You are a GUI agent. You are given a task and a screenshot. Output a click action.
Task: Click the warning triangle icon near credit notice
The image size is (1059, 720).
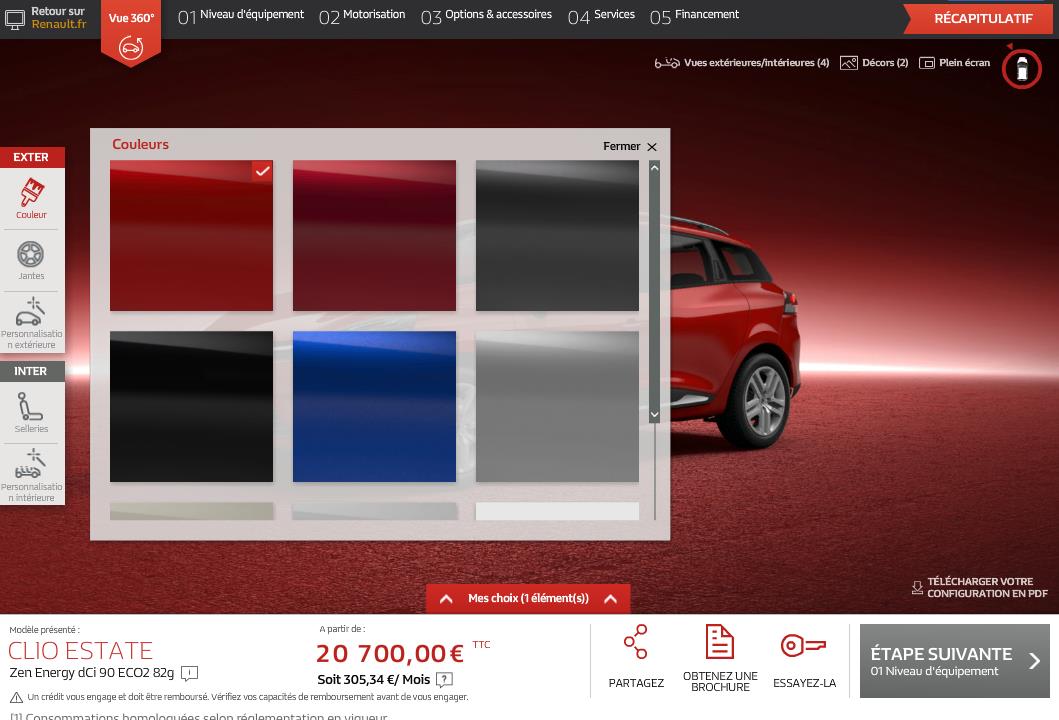pyautogui.click(x=16, y=698)
